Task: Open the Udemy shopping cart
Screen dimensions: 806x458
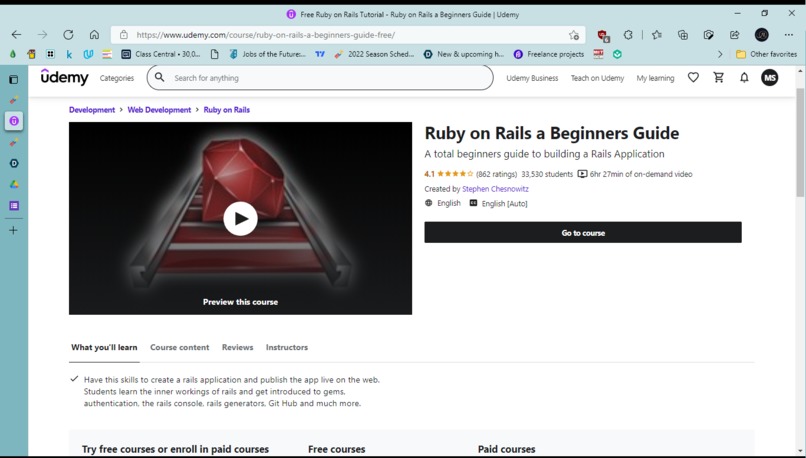Action: click(719, 78)
